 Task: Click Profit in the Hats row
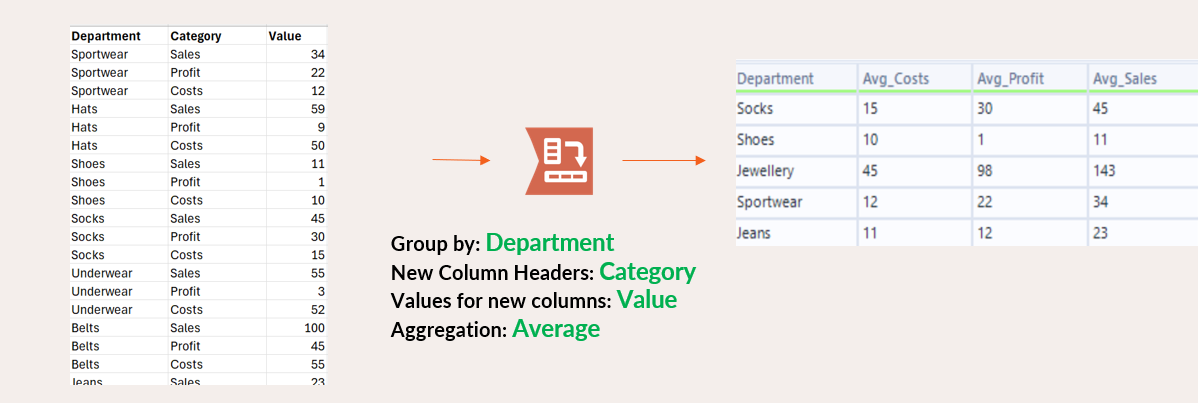[x=186, y=128]
